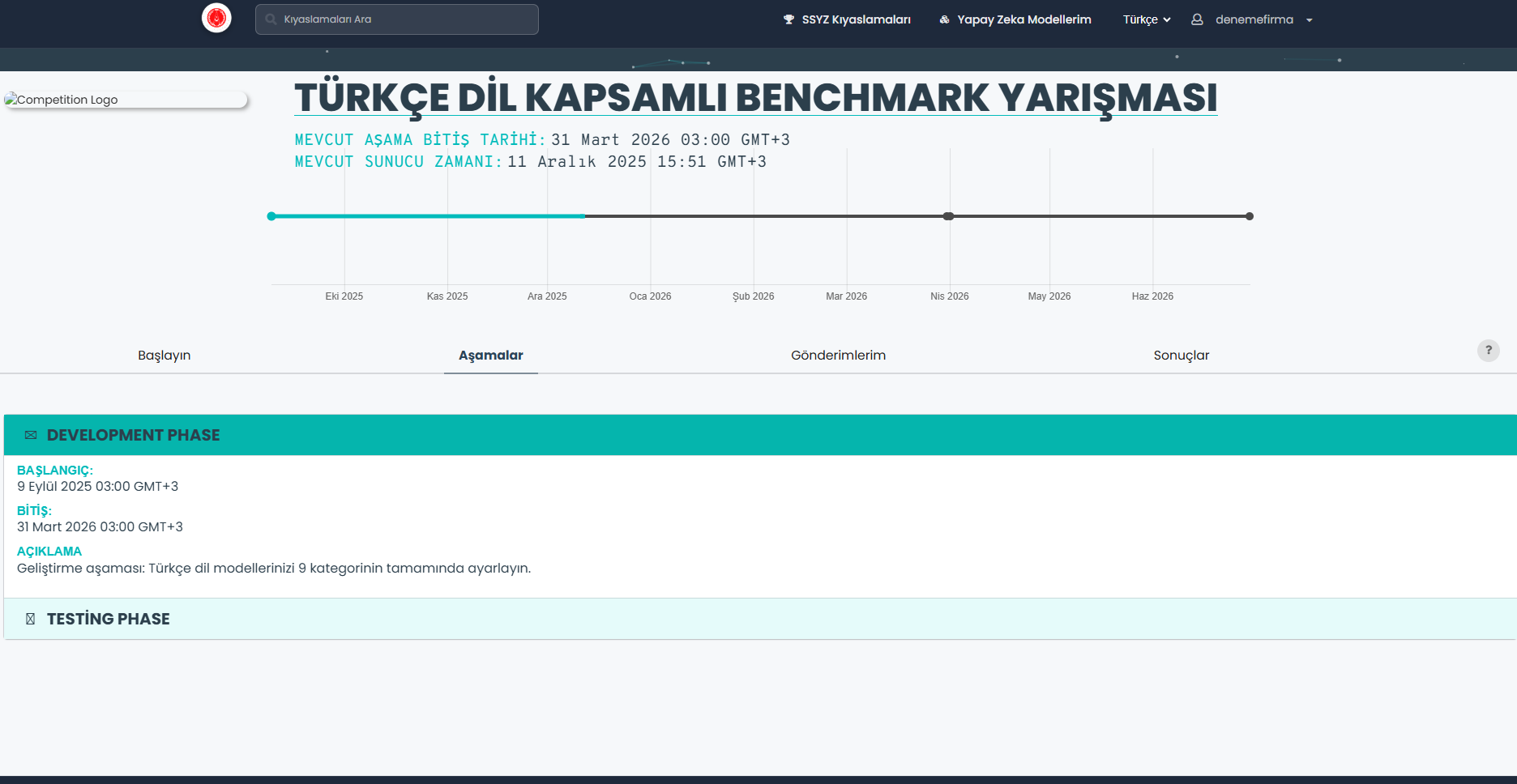
Task: Open Yapay Zeka Modellerim link
Action: click(x=1023, y=19)
